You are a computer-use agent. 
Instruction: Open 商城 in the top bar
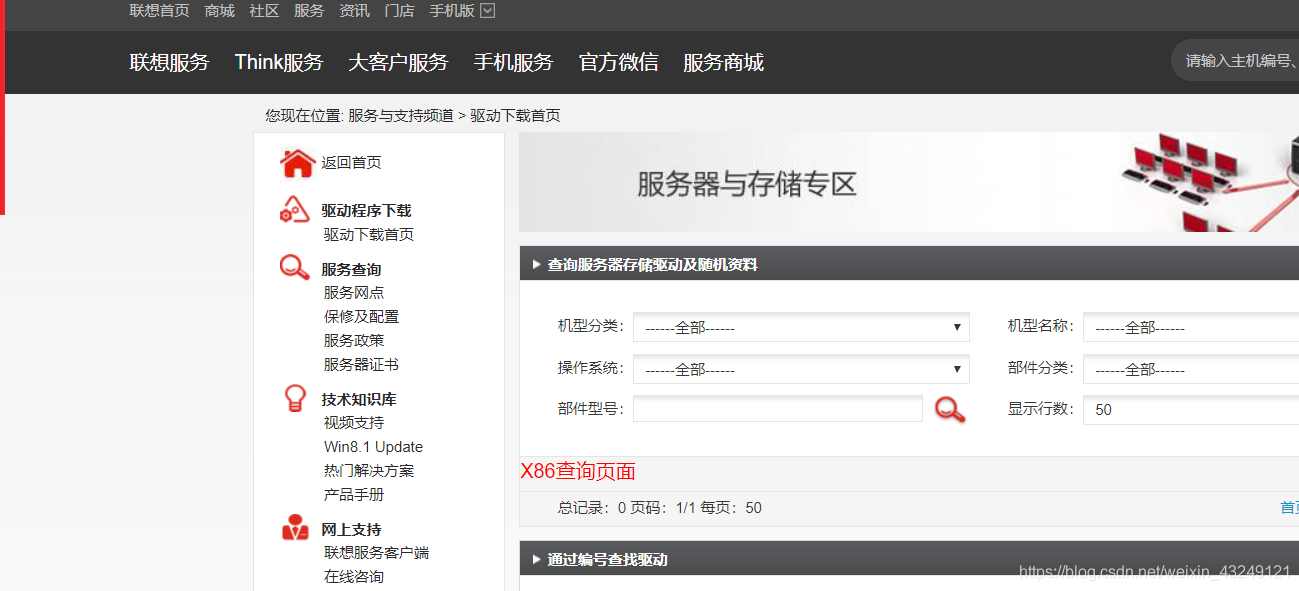coord(219,11)
